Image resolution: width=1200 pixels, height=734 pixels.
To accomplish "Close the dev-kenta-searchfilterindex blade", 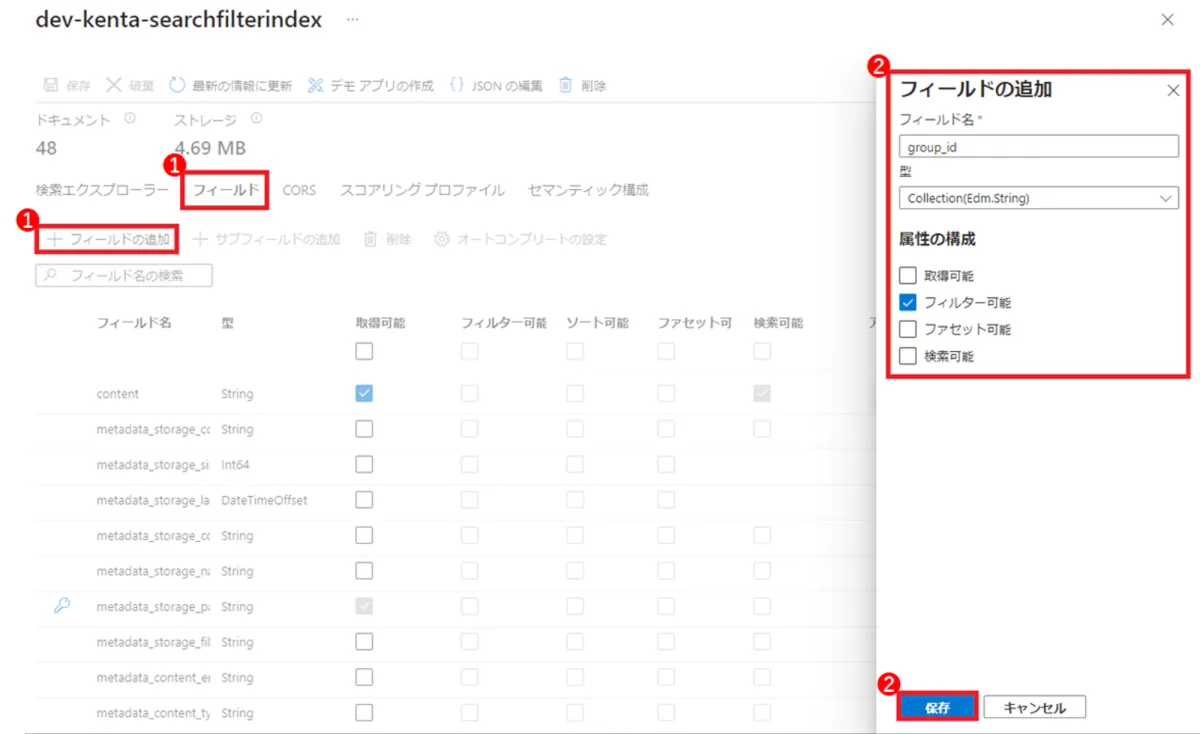I will pyautogui.click(x=1167, y=19).
